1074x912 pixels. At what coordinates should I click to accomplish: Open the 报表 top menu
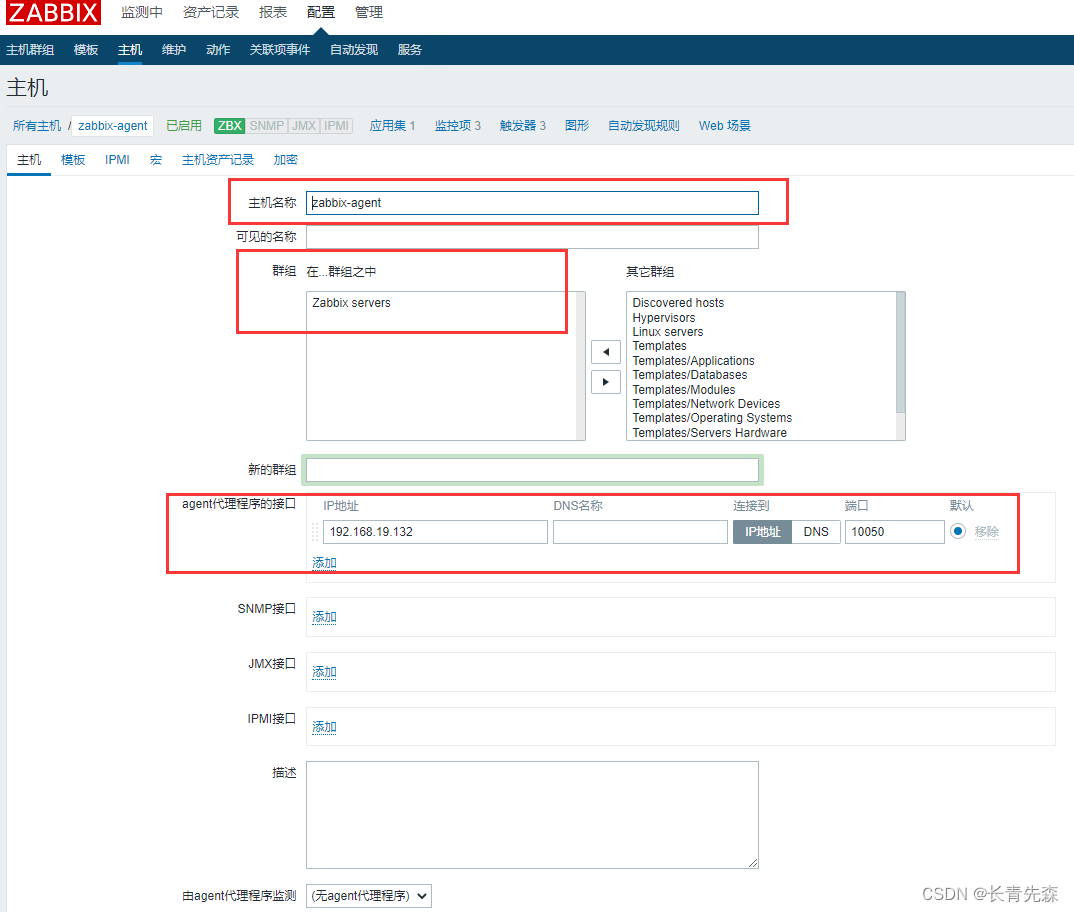[273, 12]
